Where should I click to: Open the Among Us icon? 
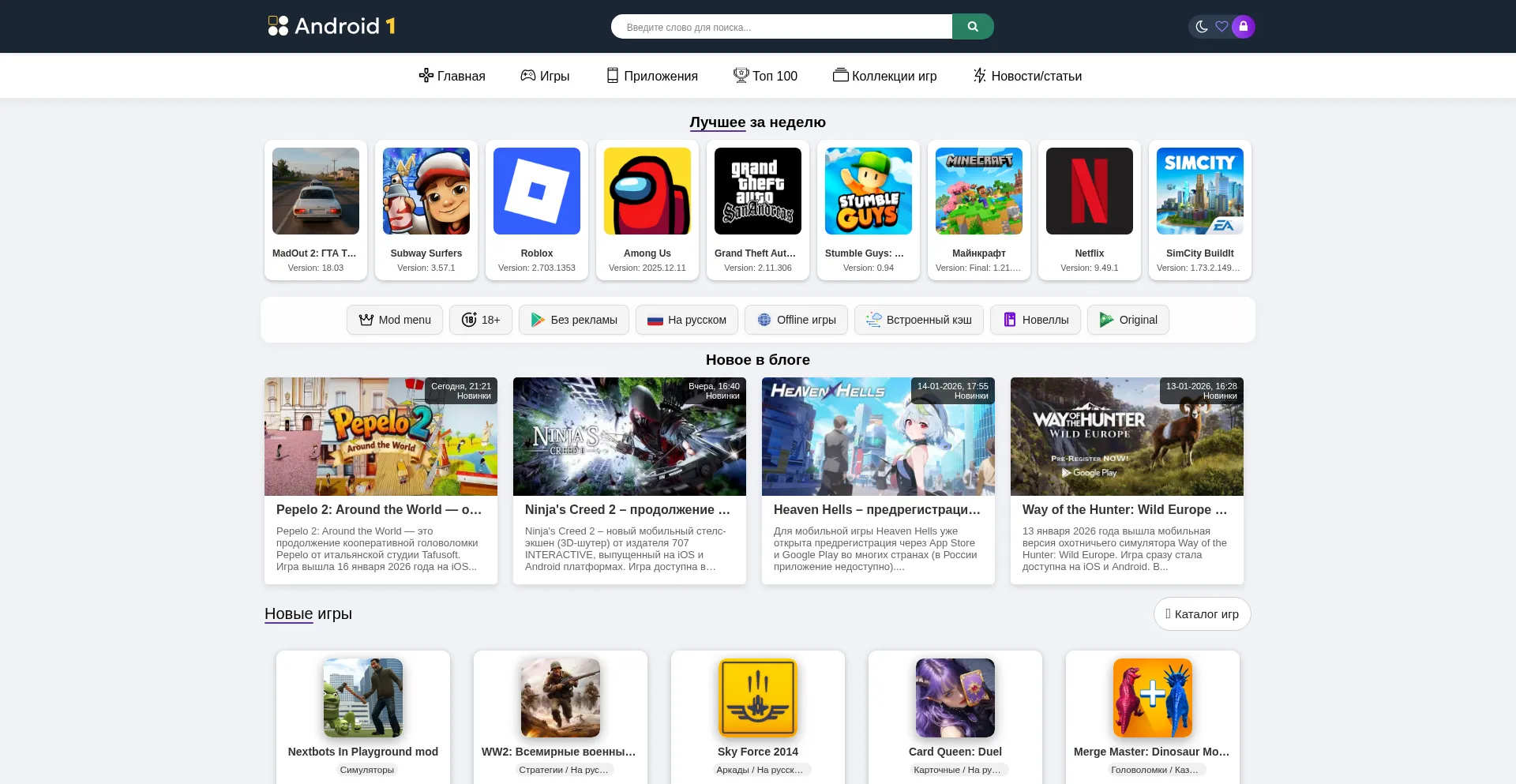(647, 191)
